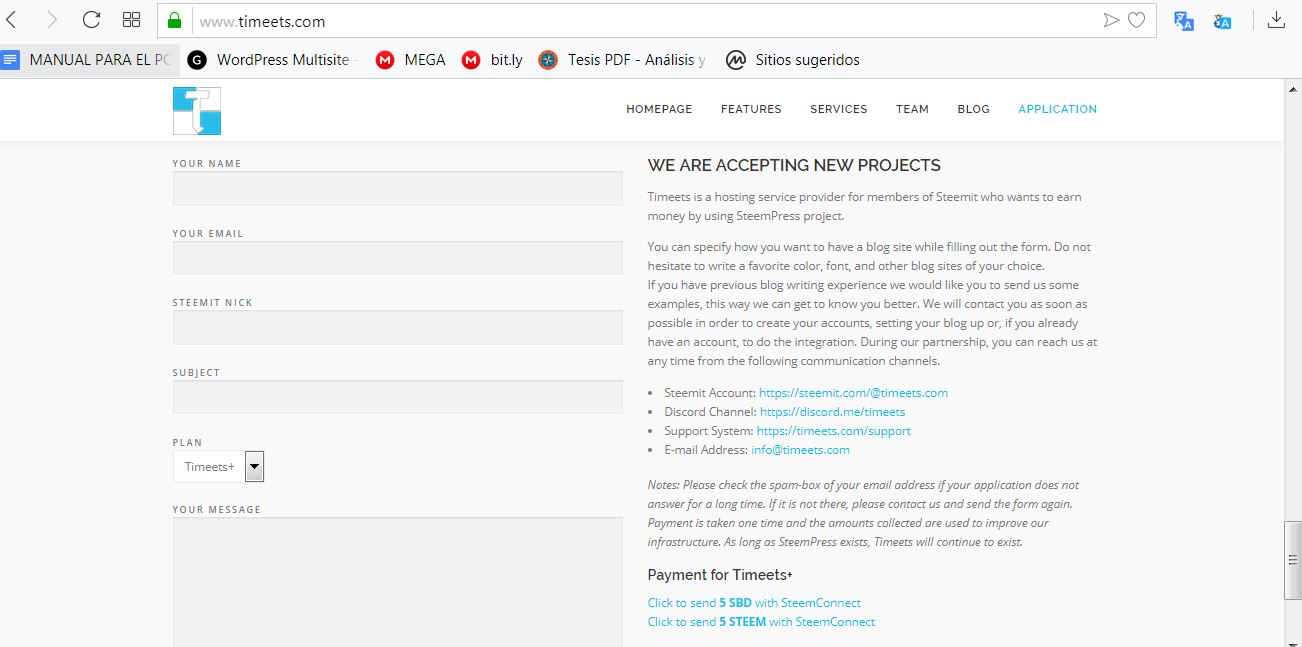The width and height of the screenshot is (1302, 647).
Task: Click to send 5 SBD with SteemConnect
Action: coord(754,603)
